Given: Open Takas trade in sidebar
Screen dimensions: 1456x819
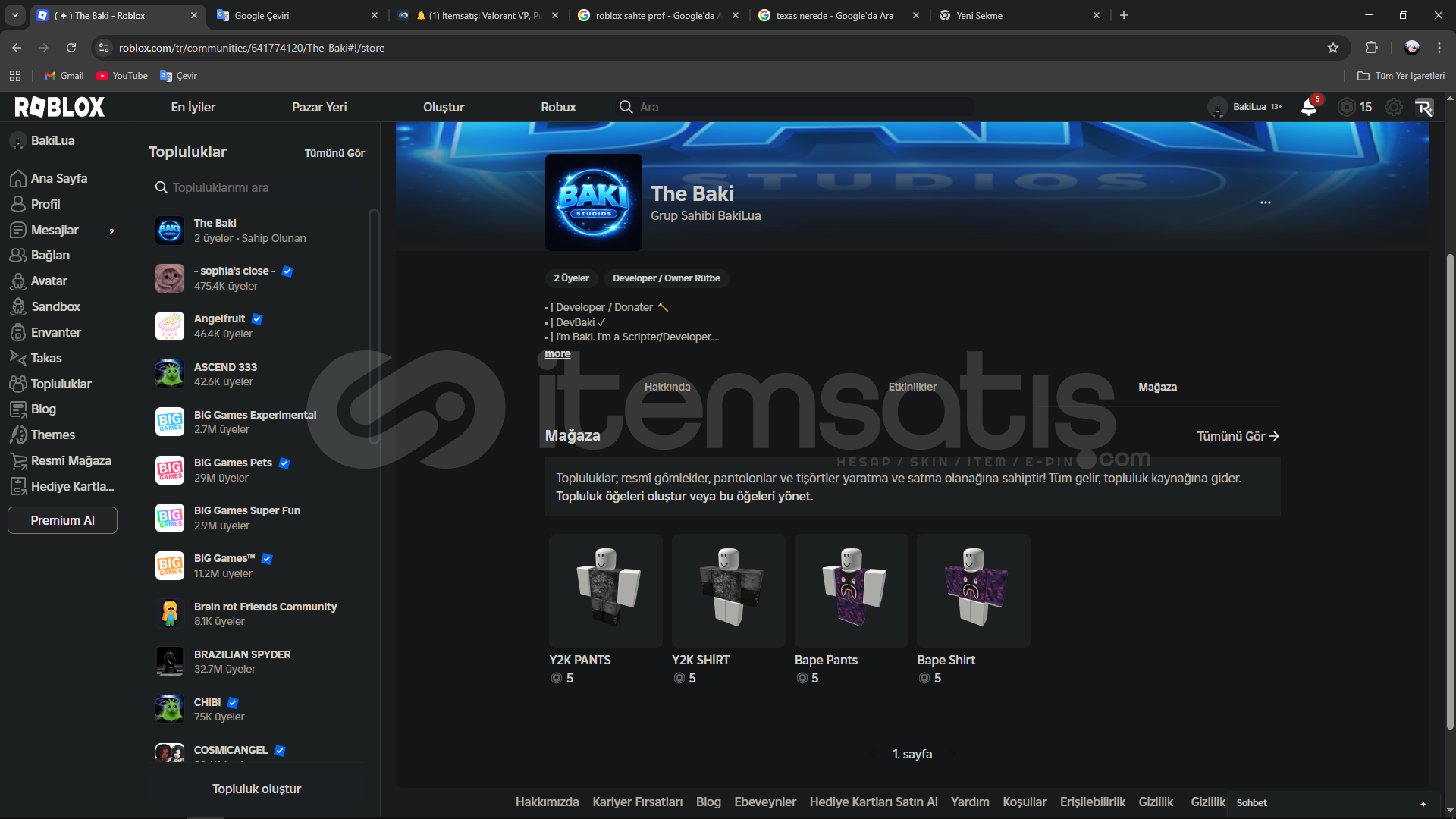Looking at the screenshot, I should (45, 358).
